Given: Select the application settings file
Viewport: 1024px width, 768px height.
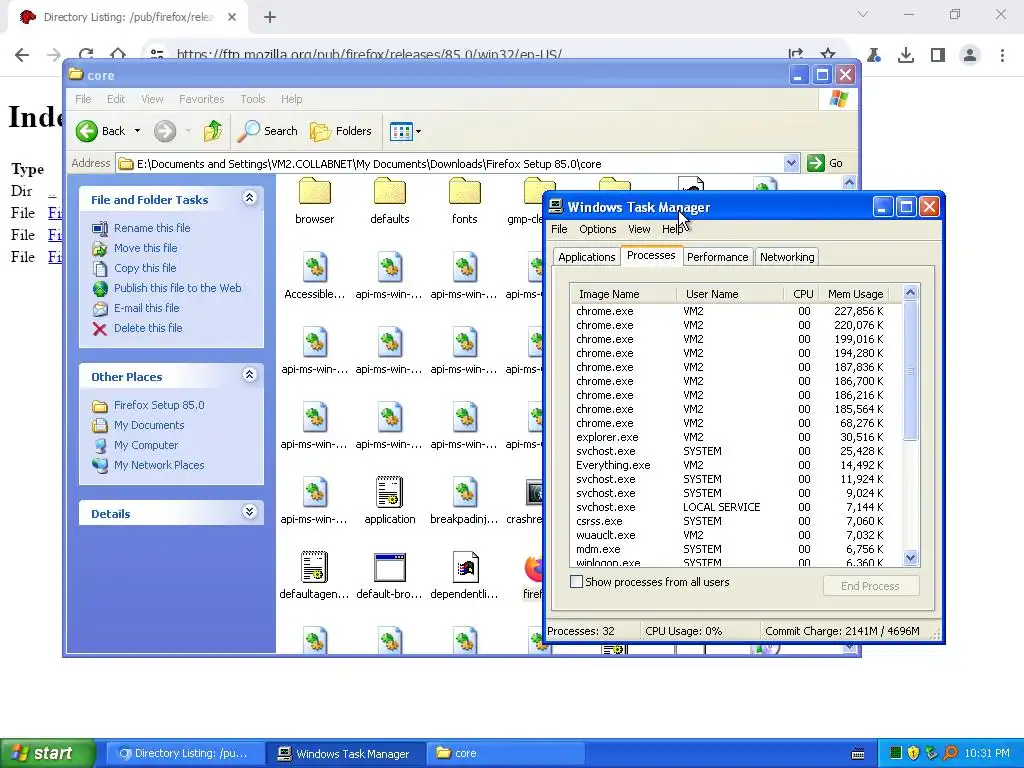Looking at the screenshot, I should [x=390, y=501].
